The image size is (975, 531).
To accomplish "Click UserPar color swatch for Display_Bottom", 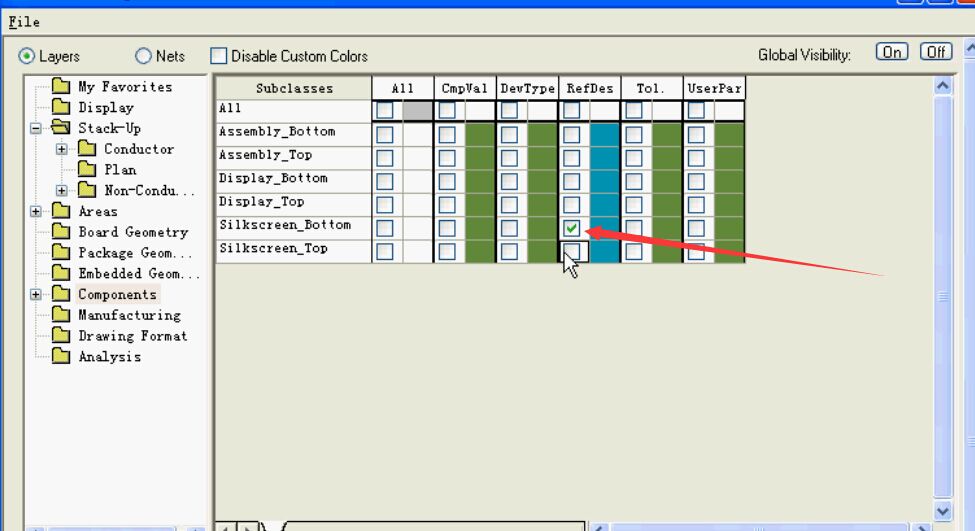I will pos(729,182).
